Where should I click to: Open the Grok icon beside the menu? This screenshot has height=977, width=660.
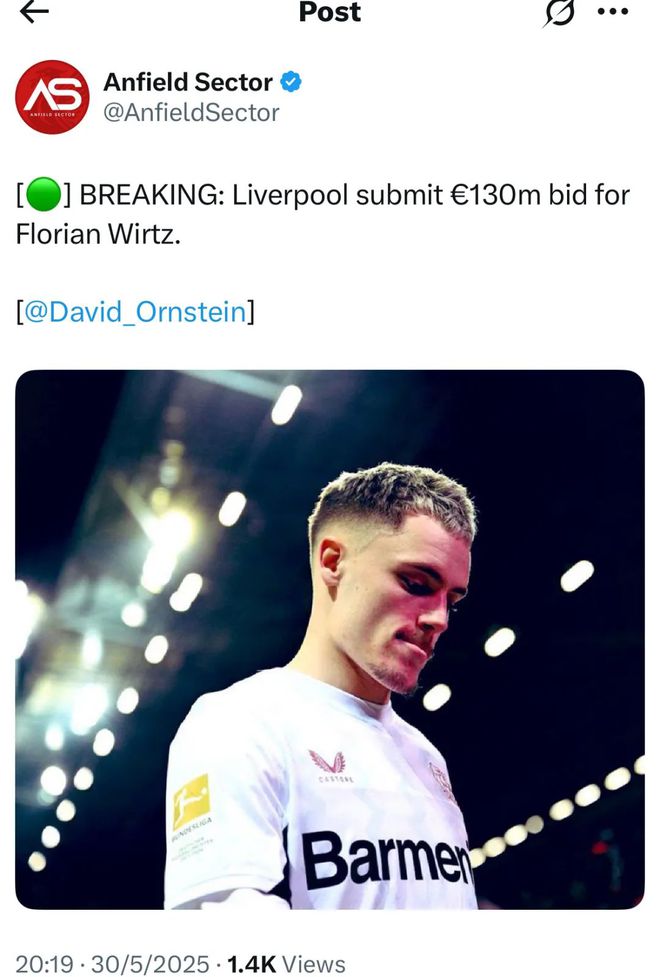click(560, 12)
